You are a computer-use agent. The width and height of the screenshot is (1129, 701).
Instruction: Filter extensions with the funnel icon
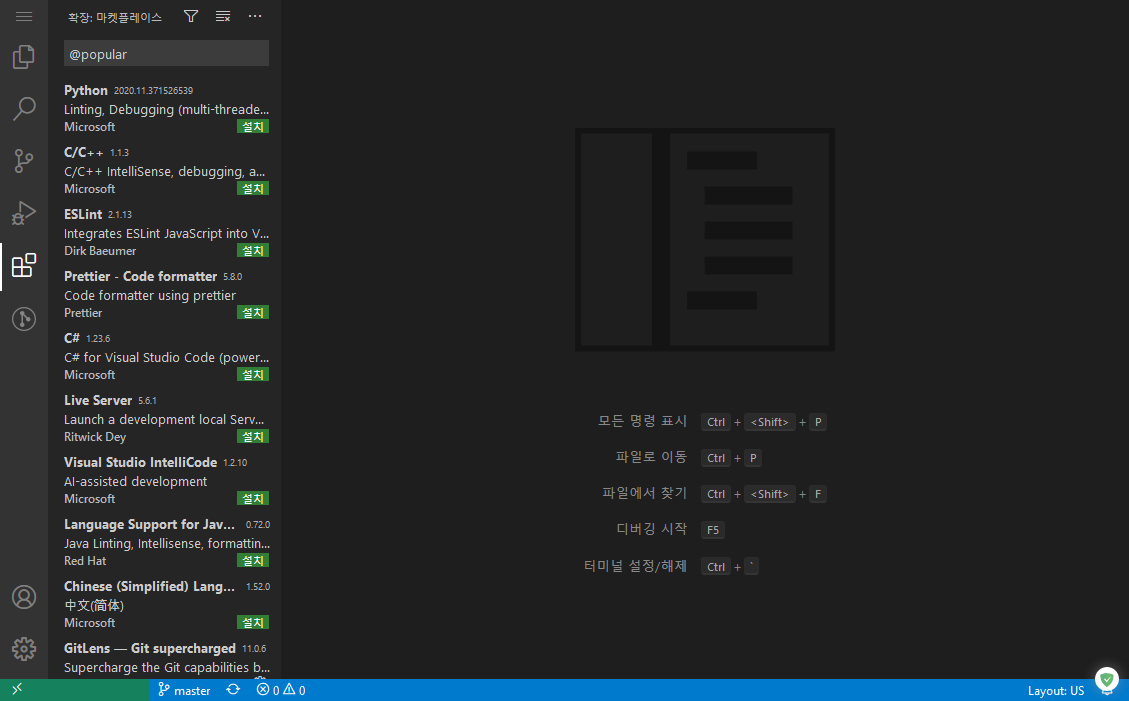tap(191, 16)
